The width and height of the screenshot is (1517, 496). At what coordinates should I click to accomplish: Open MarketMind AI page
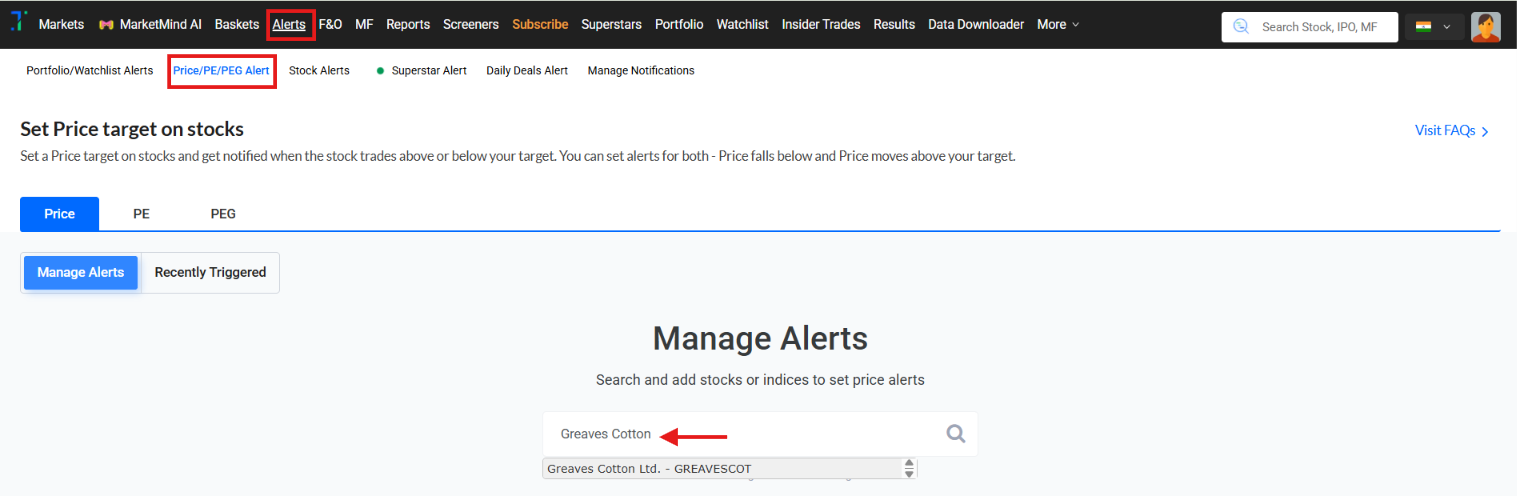pyautogui.click(x=160, y=25)
